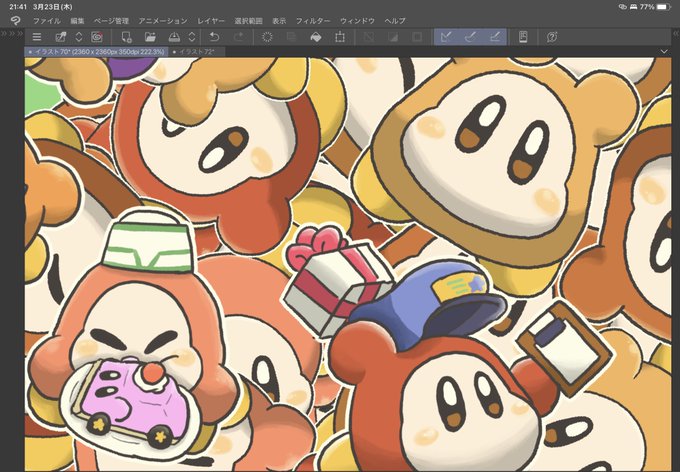This screenshot has width=680, height=472.
Task: Open the 選択範囲 menu
Action: pos(248,20)
